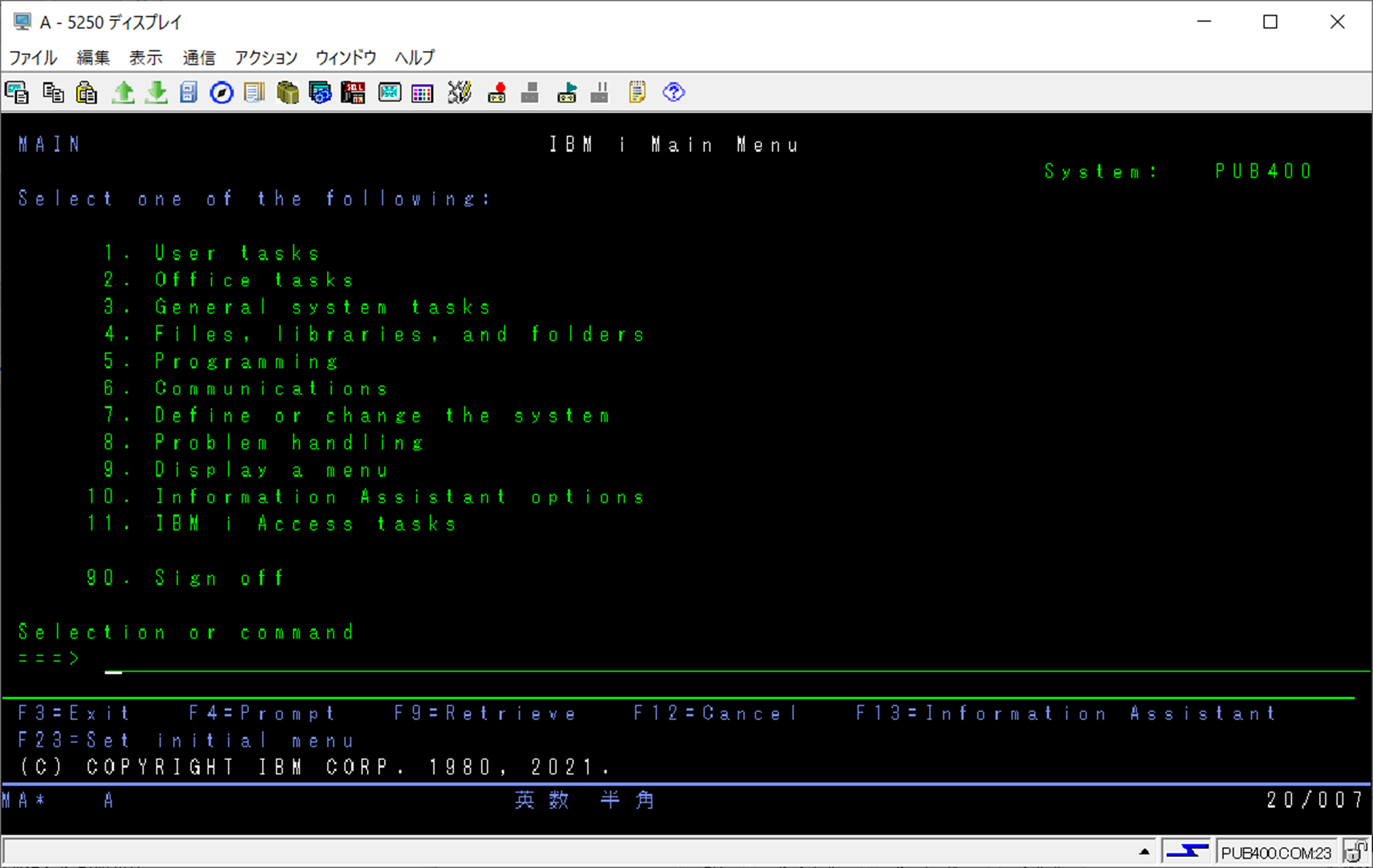
Task: Toggle the security lock in the status bar
Action: [1358, 851]
